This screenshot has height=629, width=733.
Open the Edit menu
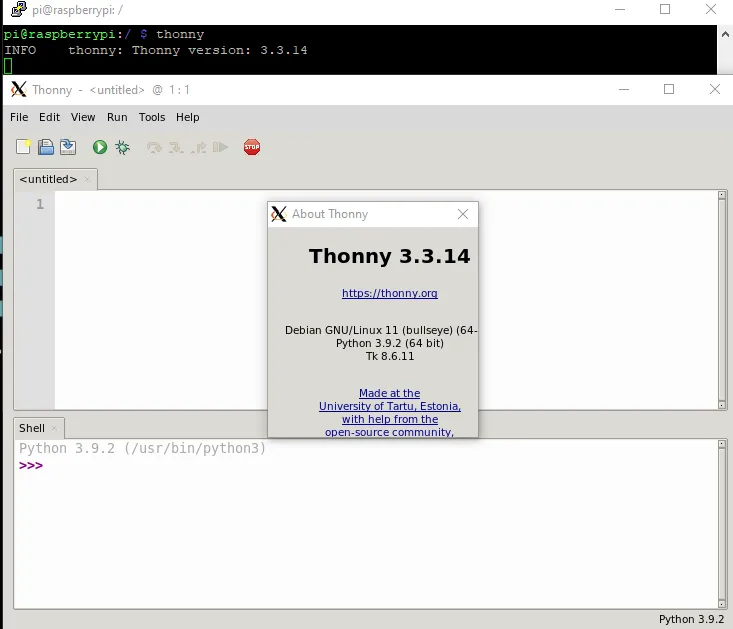(49, 117)
